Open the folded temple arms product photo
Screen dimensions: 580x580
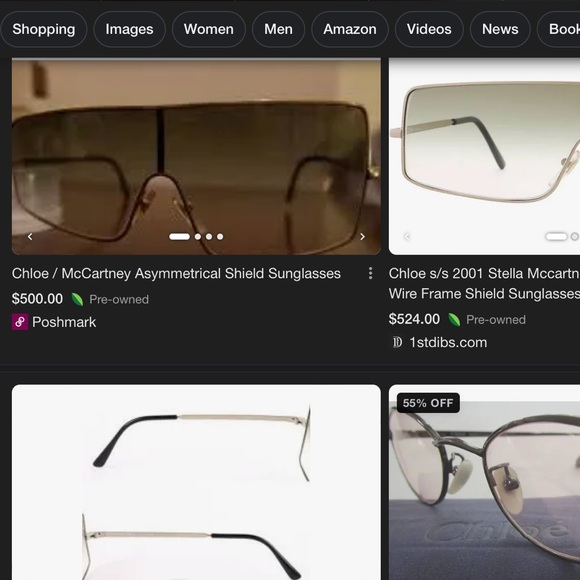pyautogui.click(x=196, y=482)
